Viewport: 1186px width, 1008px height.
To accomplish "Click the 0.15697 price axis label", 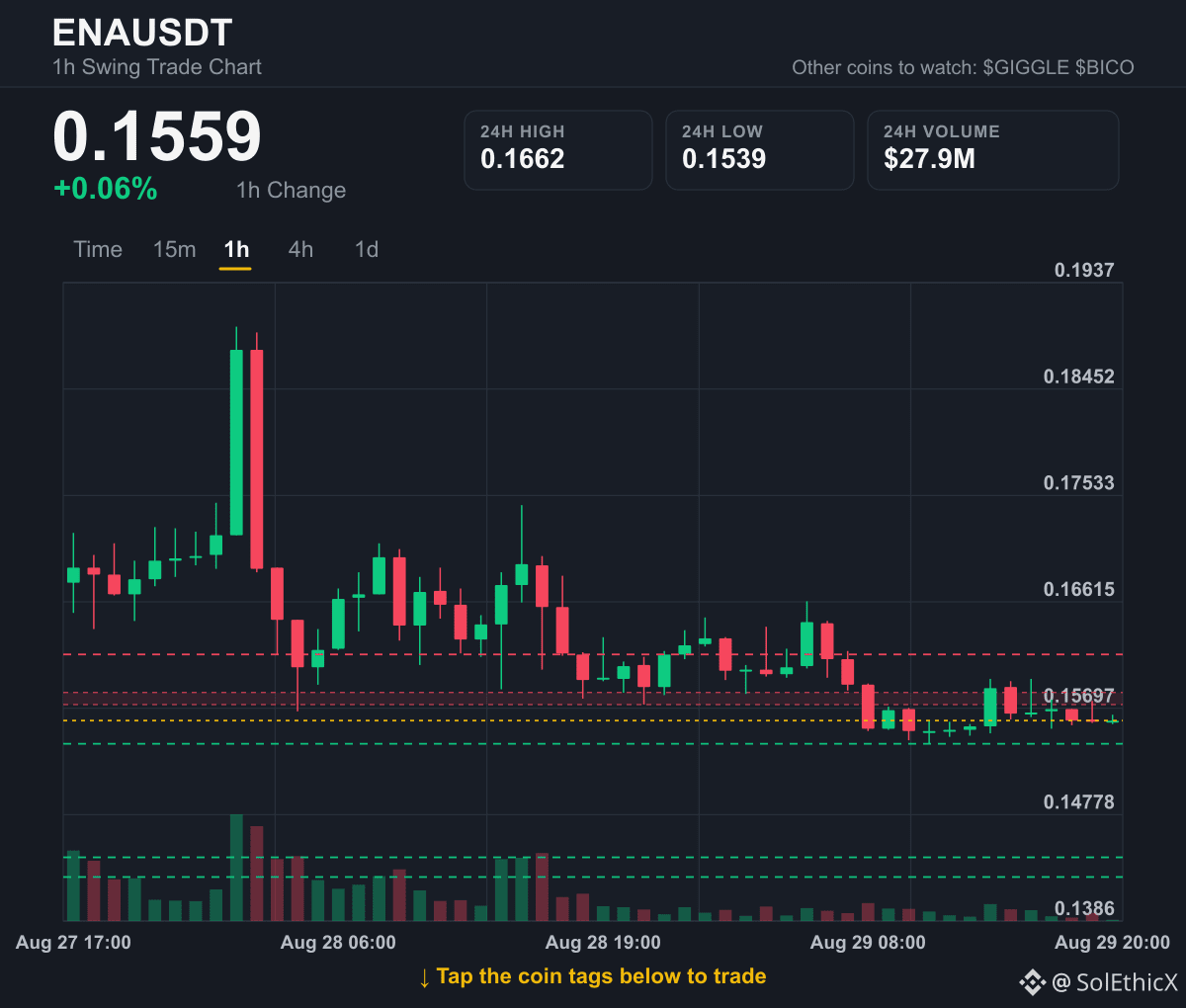I will point(1078,696).
